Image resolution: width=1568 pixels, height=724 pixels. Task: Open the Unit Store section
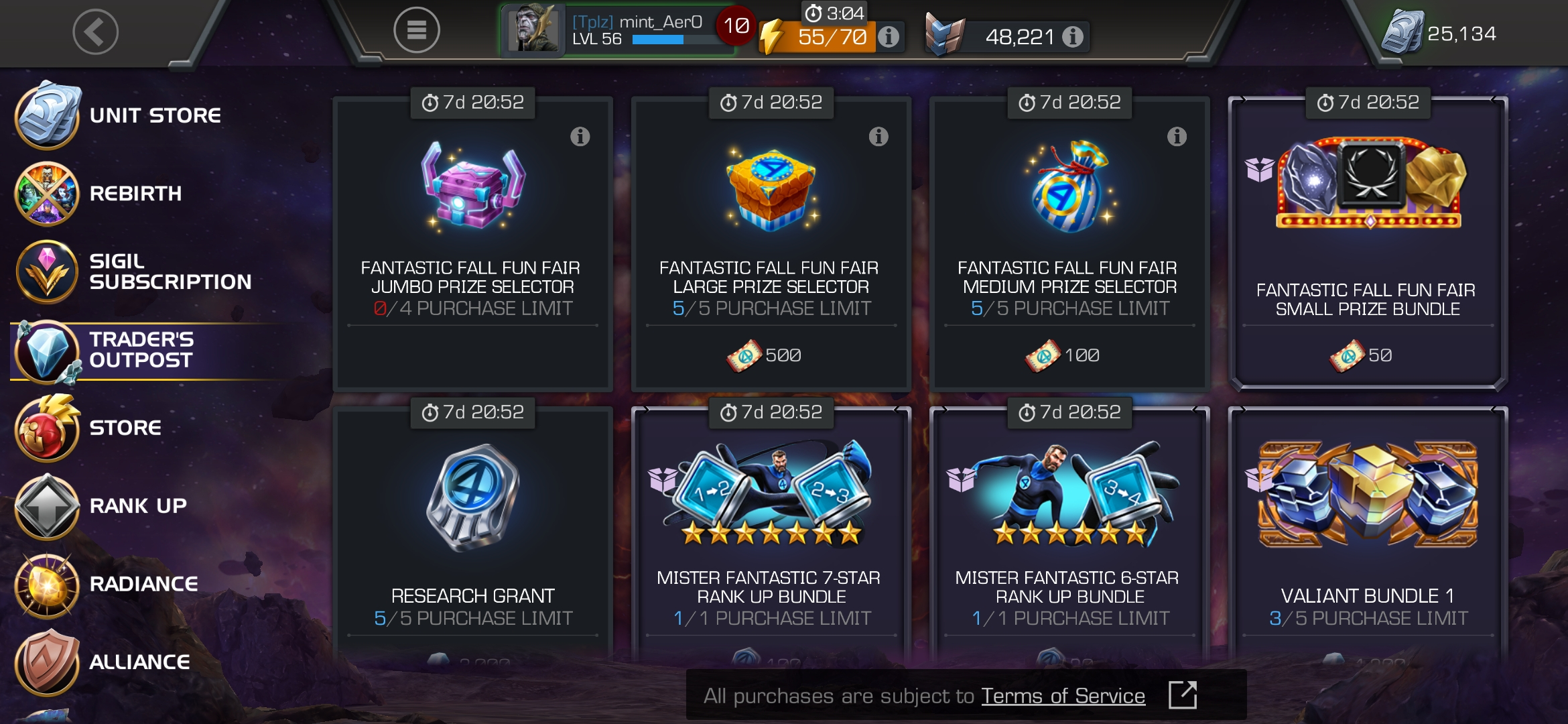[x=119, y=115]
